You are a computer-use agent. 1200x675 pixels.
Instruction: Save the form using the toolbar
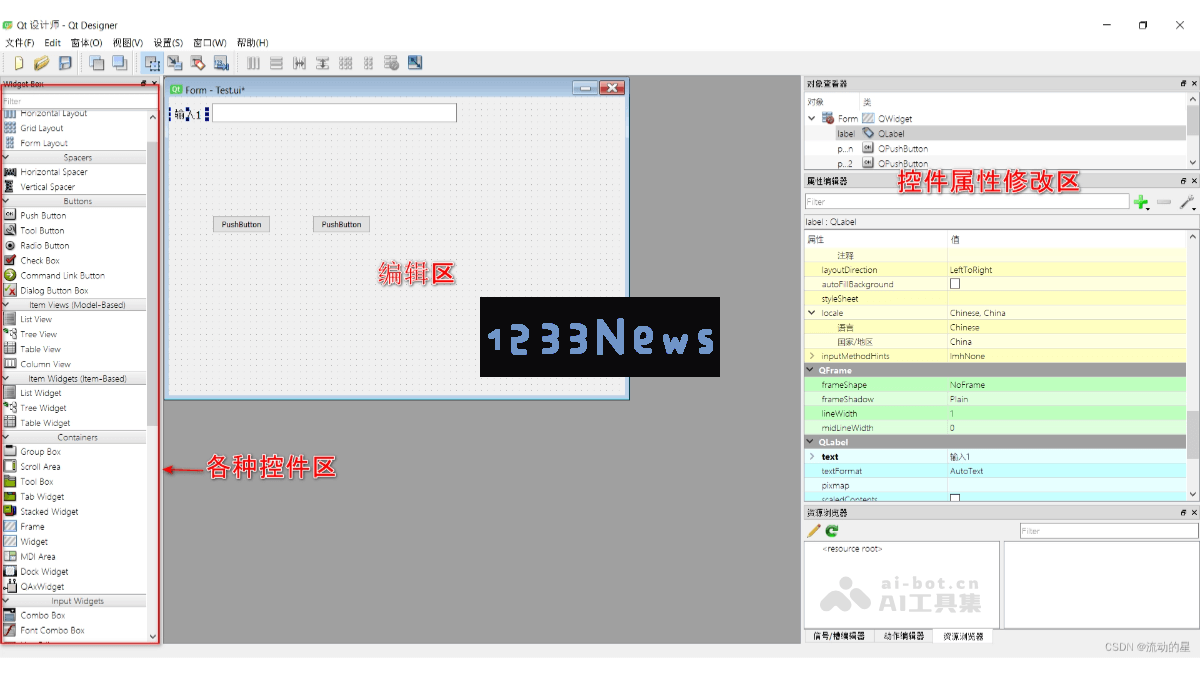(x=65, y=63)
